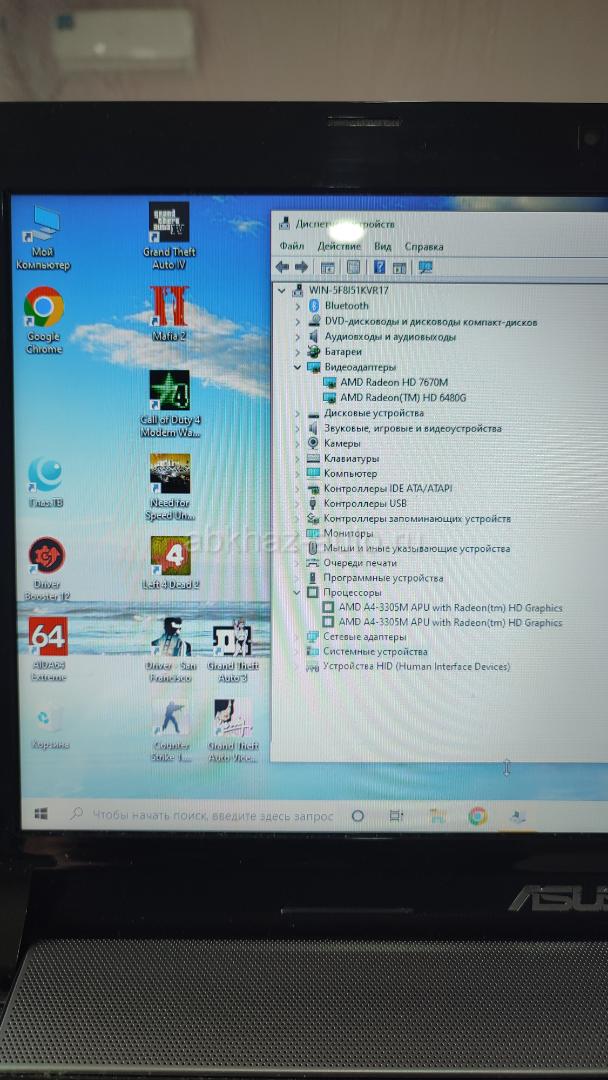Open Google Chrome desktop shortcut

[x=44, y=308]
